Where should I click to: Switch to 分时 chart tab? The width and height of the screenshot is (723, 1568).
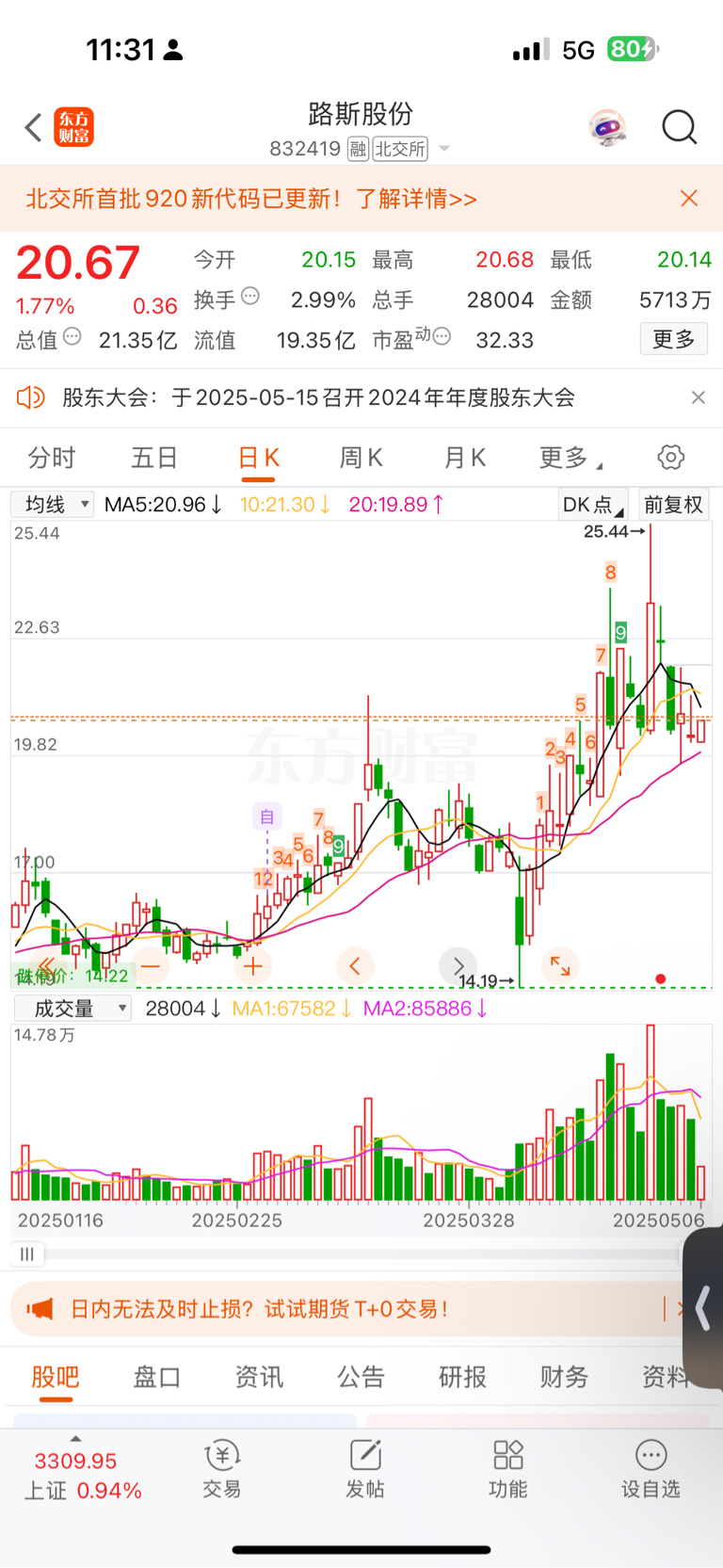52,458
